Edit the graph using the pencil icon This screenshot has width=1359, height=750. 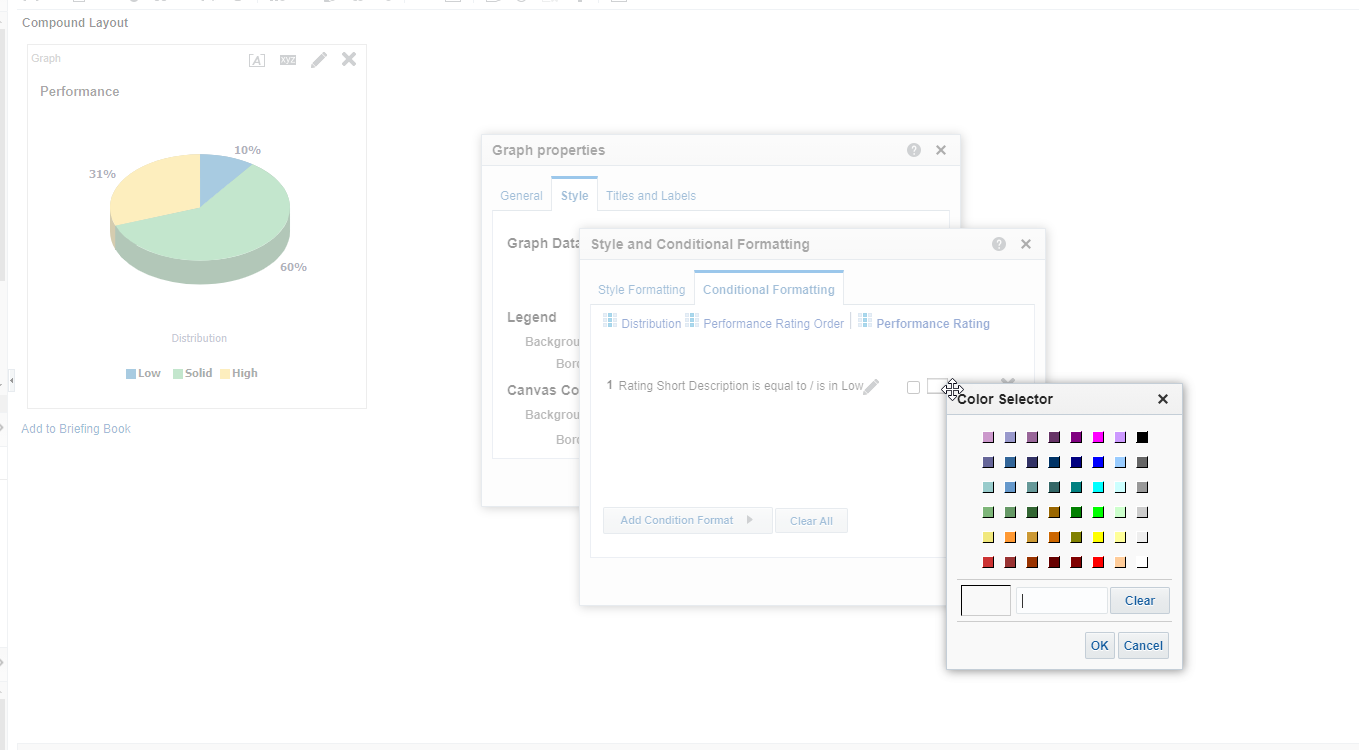[318, 60]
